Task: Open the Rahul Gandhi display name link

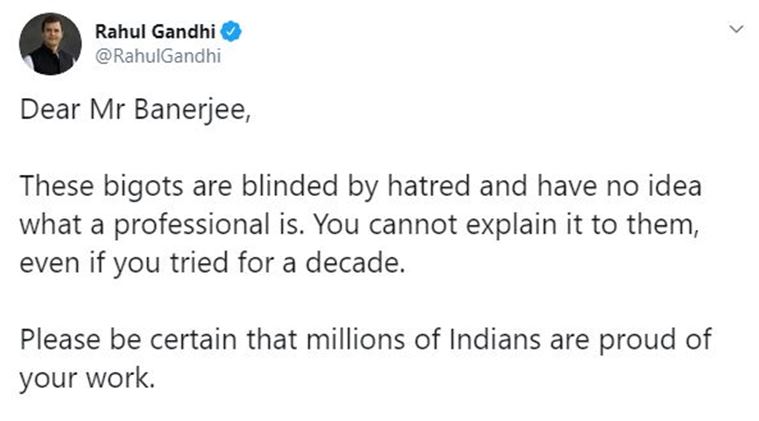Action: point(156,32)
